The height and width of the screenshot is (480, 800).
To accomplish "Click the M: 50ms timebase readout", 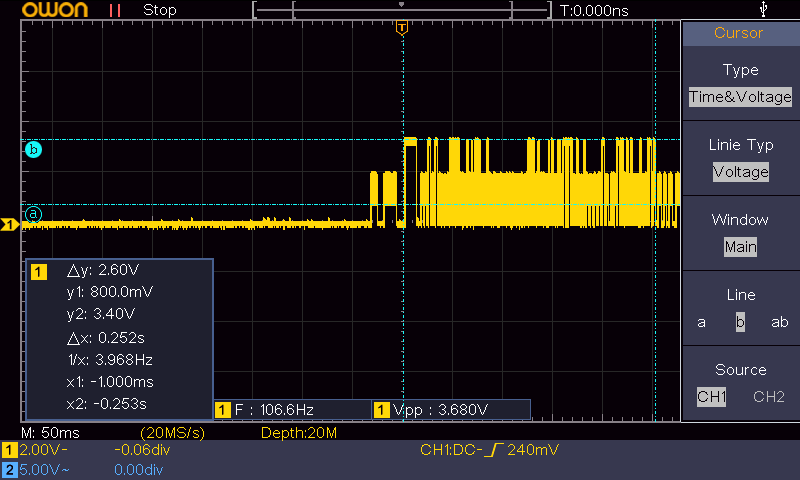I will point(51,433).
